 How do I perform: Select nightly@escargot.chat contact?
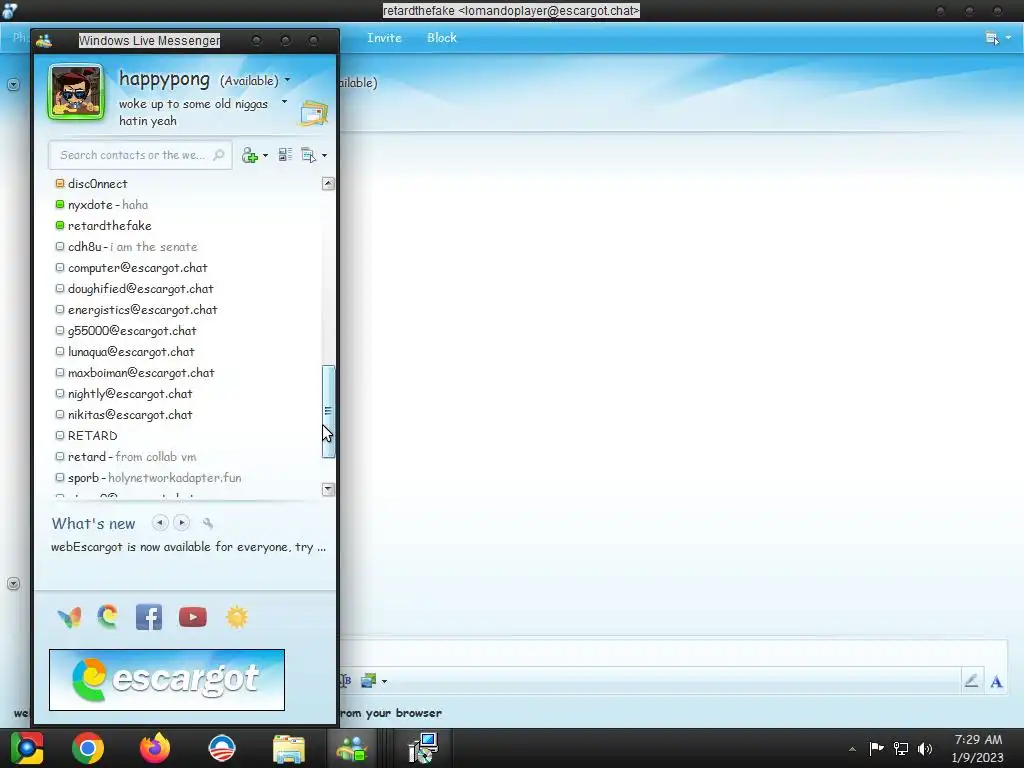coord(124,393)
